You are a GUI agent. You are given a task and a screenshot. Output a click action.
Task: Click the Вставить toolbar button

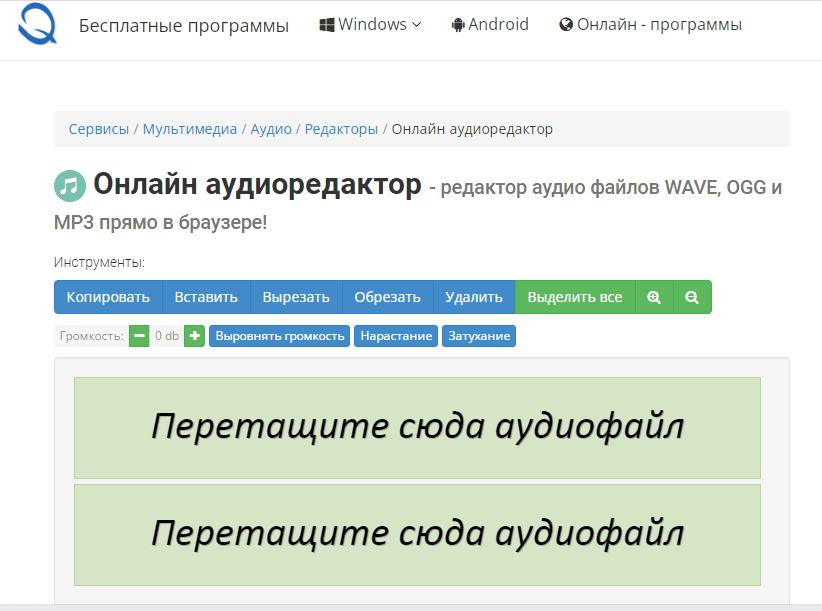[204, 297]
